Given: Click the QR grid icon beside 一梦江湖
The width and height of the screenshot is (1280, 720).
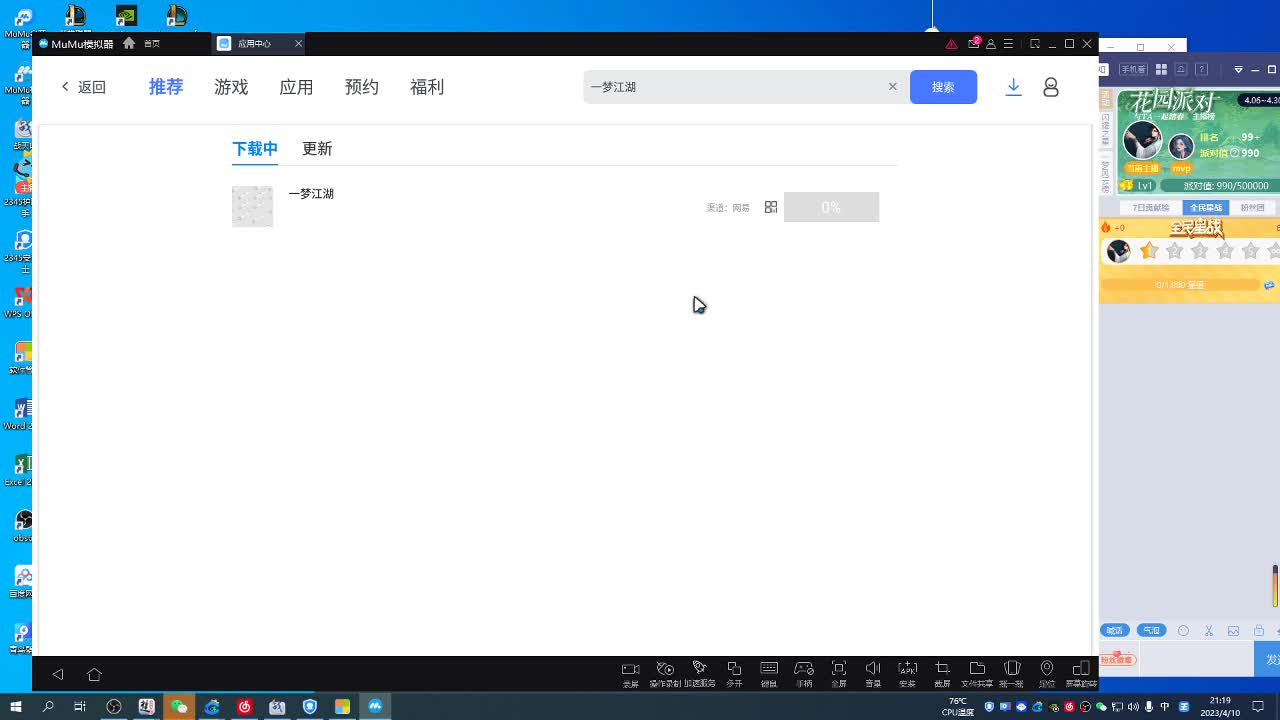Looking at the screenshot, I should (771, 207).
